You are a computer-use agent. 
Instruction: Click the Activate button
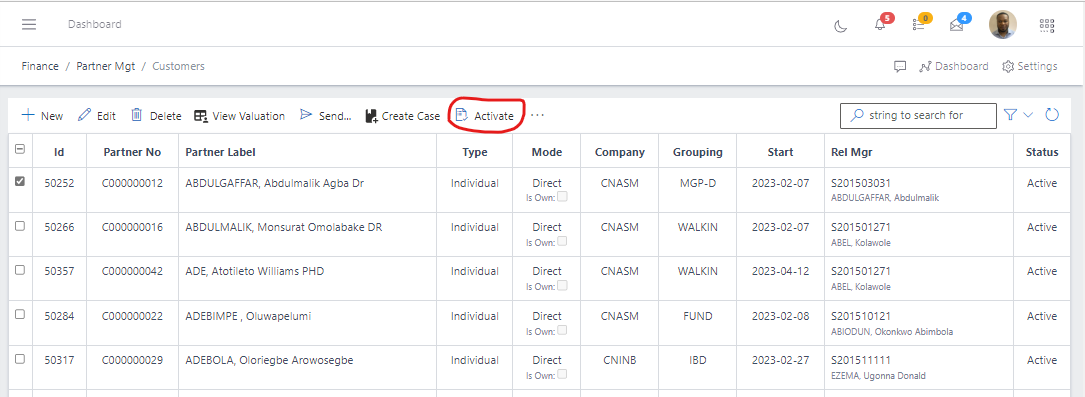pyautogui.click(x=484, y=116)
